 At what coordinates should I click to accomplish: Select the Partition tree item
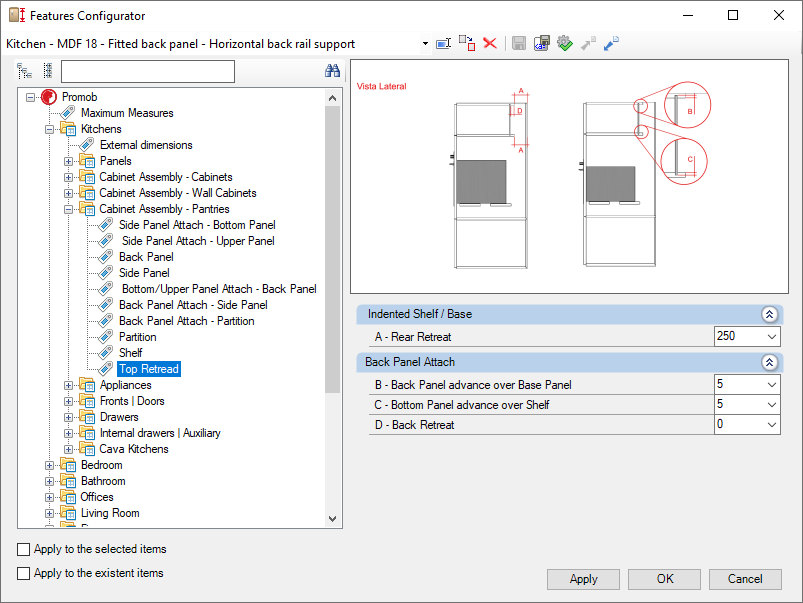pos(138,337)
